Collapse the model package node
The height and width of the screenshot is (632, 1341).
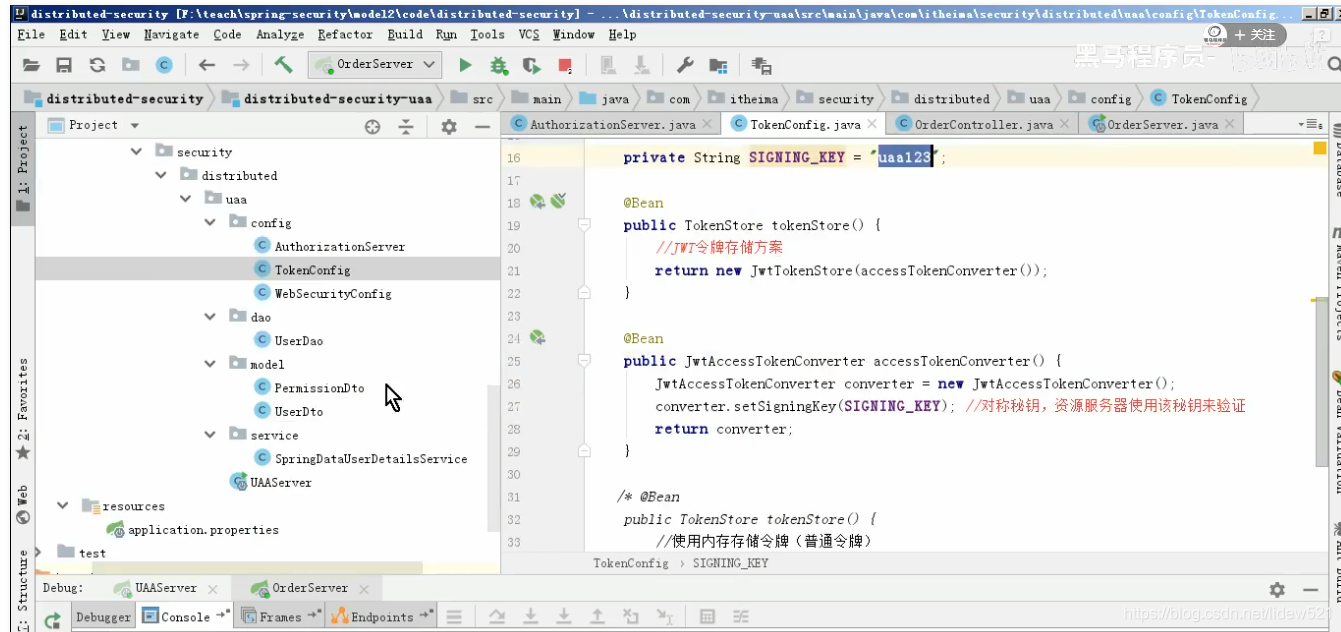coord(210,364)
